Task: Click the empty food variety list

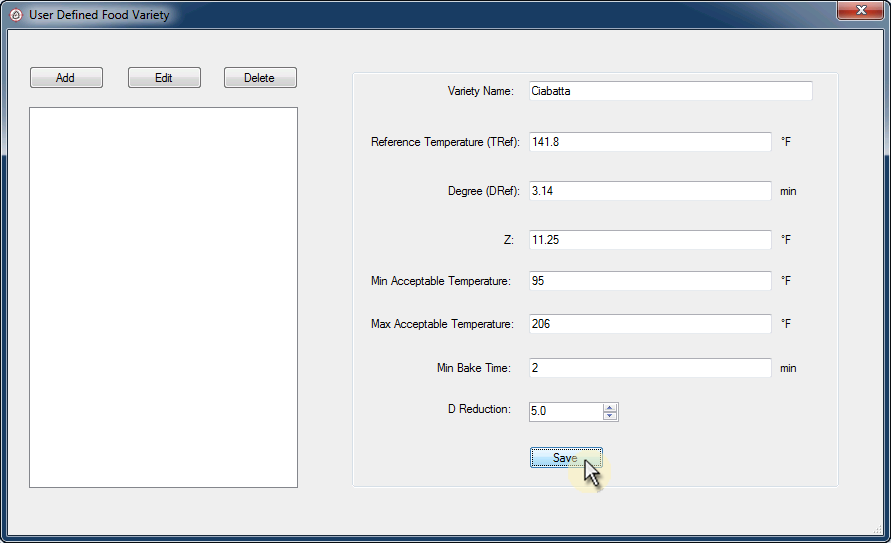Action: coord(163,297)
